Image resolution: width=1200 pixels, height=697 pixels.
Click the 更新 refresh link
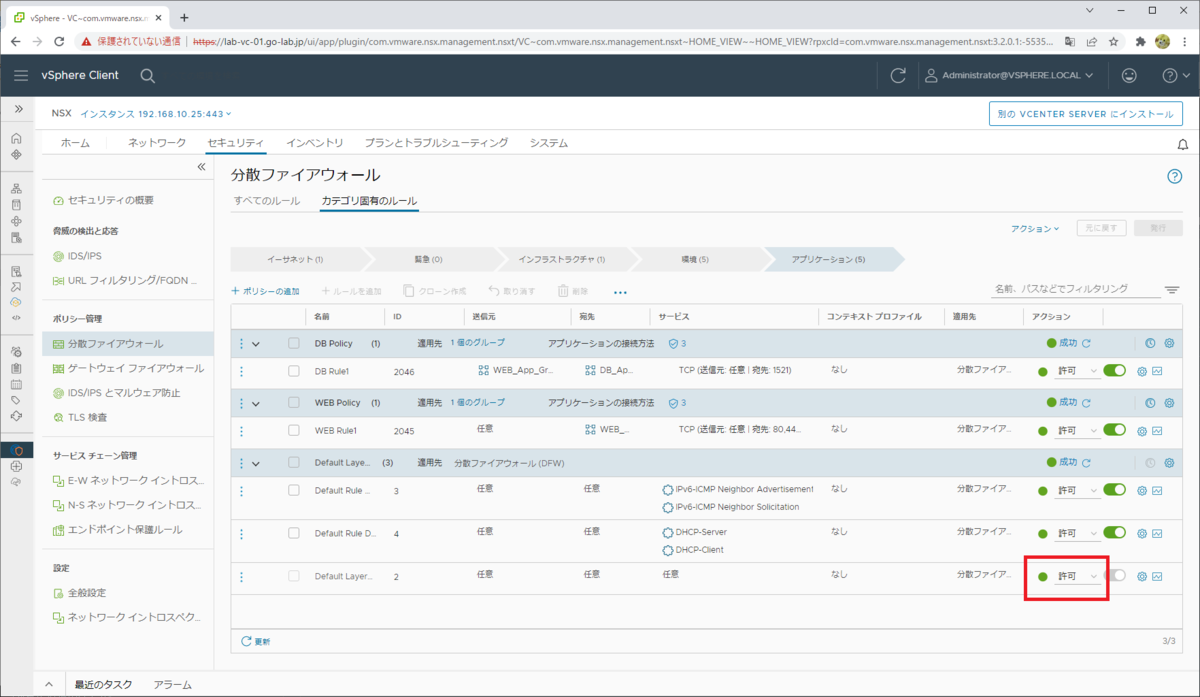click(256, 641)
